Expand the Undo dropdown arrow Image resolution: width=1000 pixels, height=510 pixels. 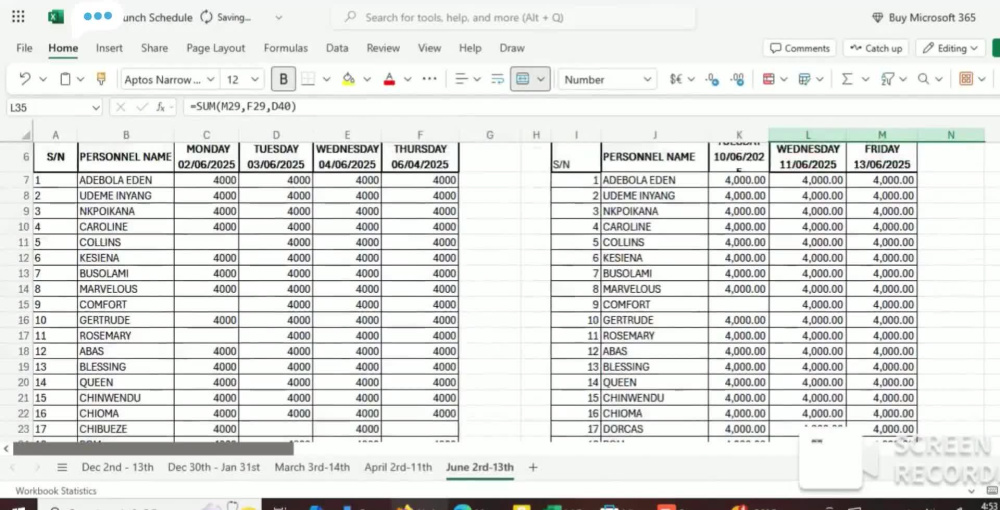click(43, 79)
